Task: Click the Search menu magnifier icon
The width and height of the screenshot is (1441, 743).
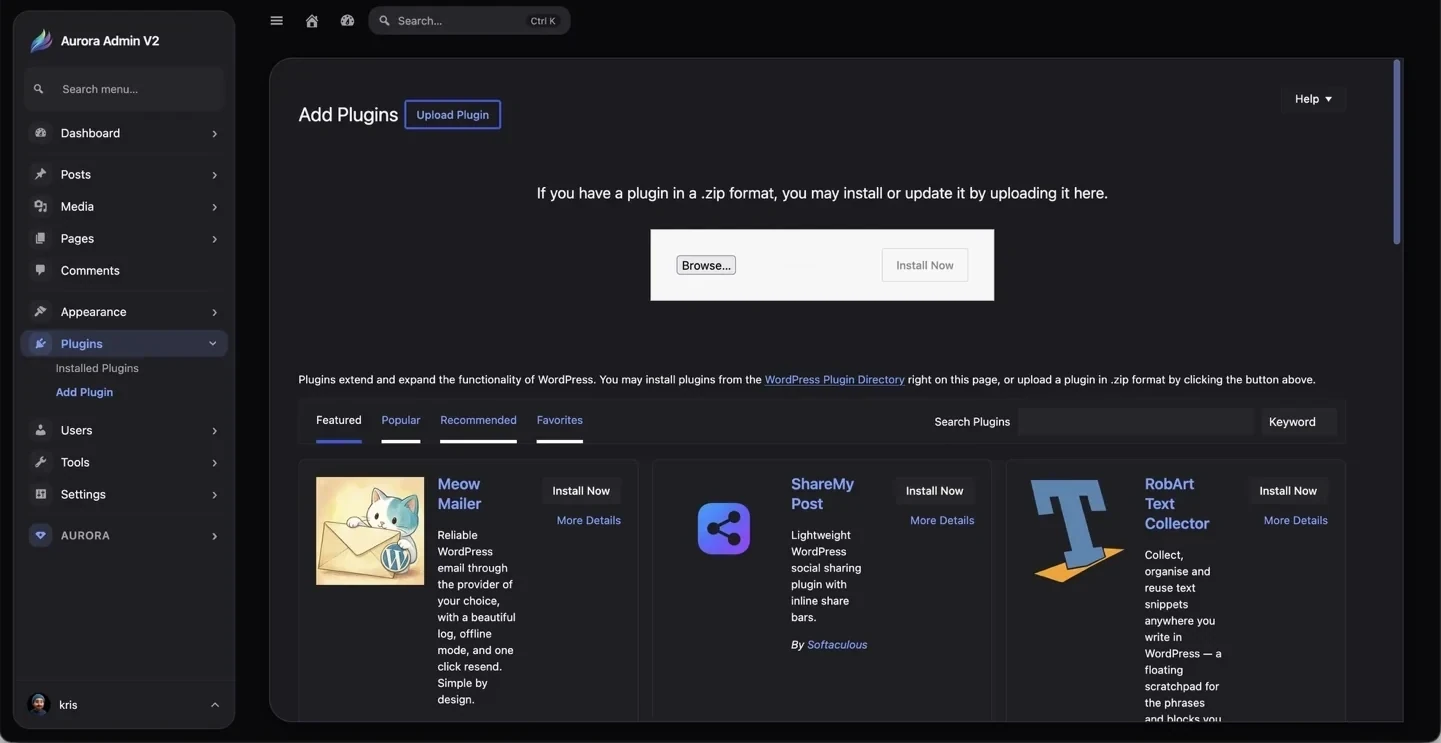Action: 39,89
